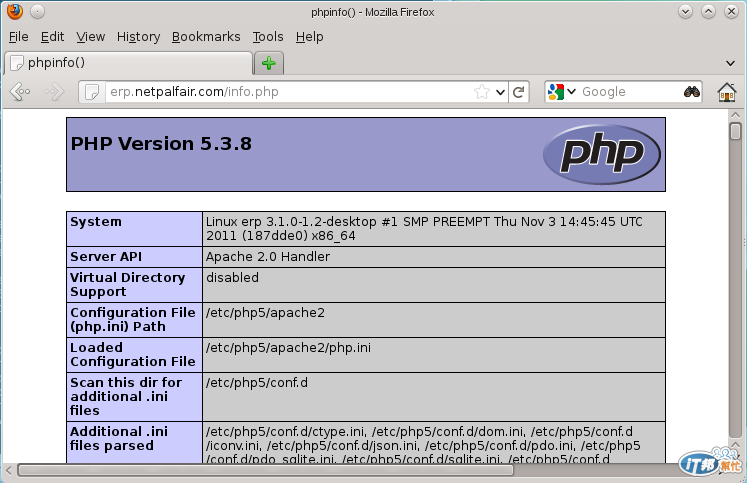The image size is (747, 483).
Task: Click the '/etc/php5/conf.d' value
Action: (257, 382)
